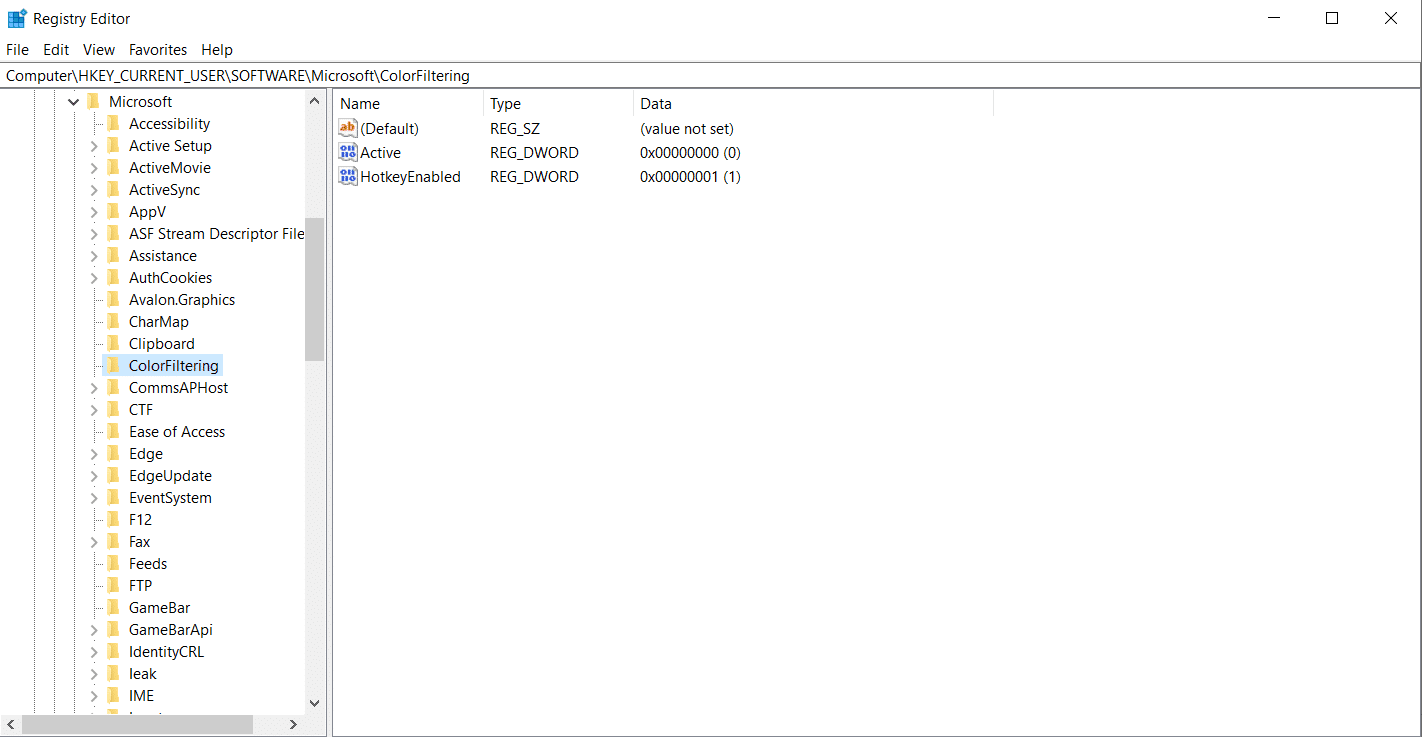Click the registry path address bar
This screenshot has width=1422, height=737.
(x=711, y=75)
